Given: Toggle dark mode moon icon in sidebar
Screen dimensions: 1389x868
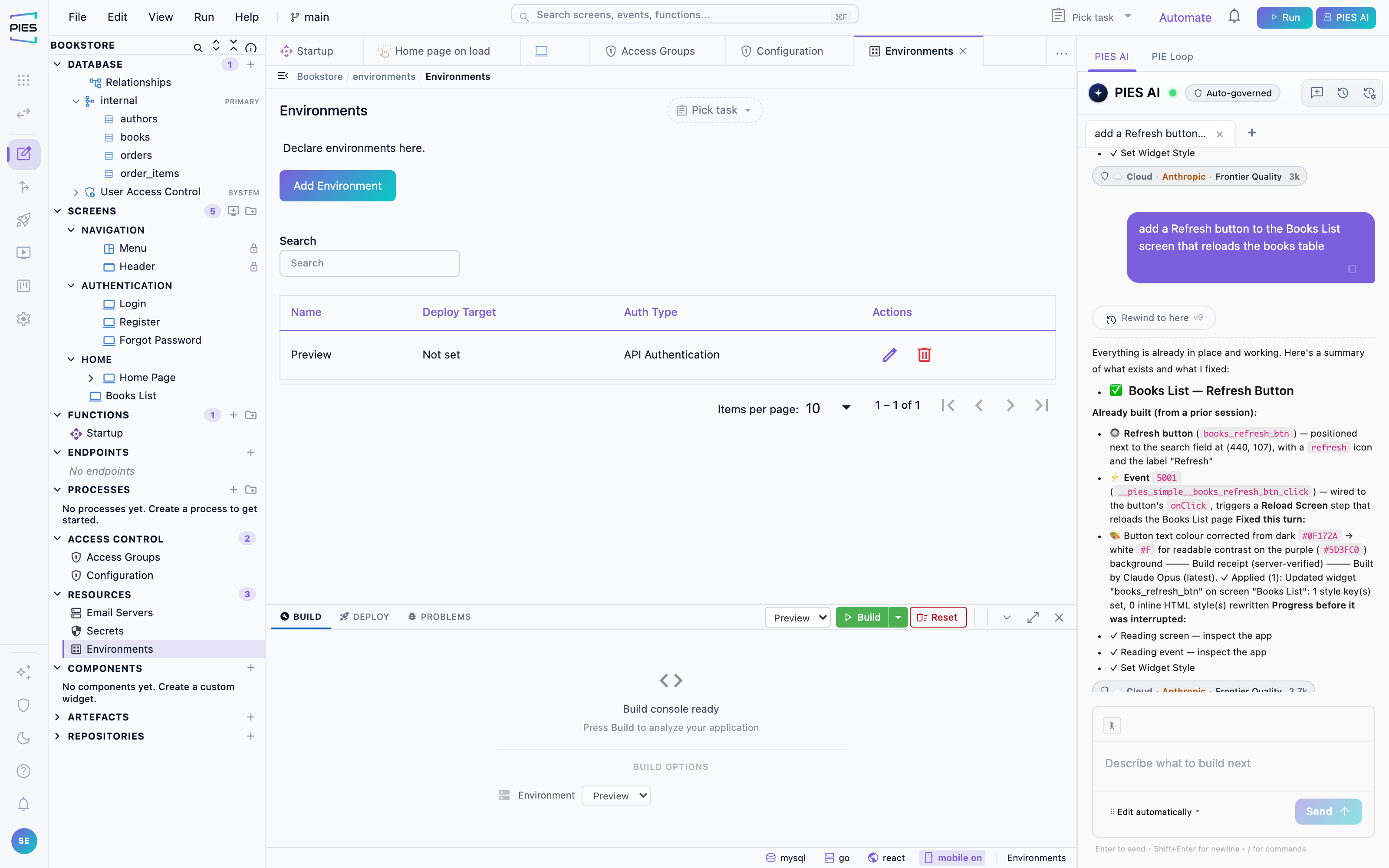Looking at the screenshot, I should (23, 738).
